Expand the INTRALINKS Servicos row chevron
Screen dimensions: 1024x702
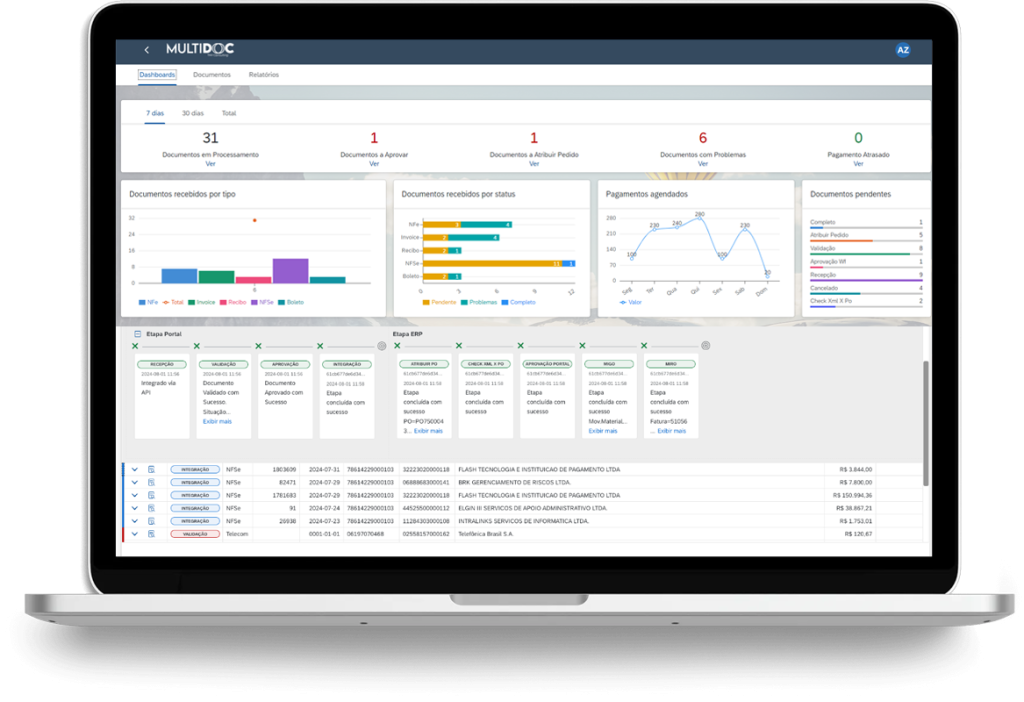pos(134,521)
